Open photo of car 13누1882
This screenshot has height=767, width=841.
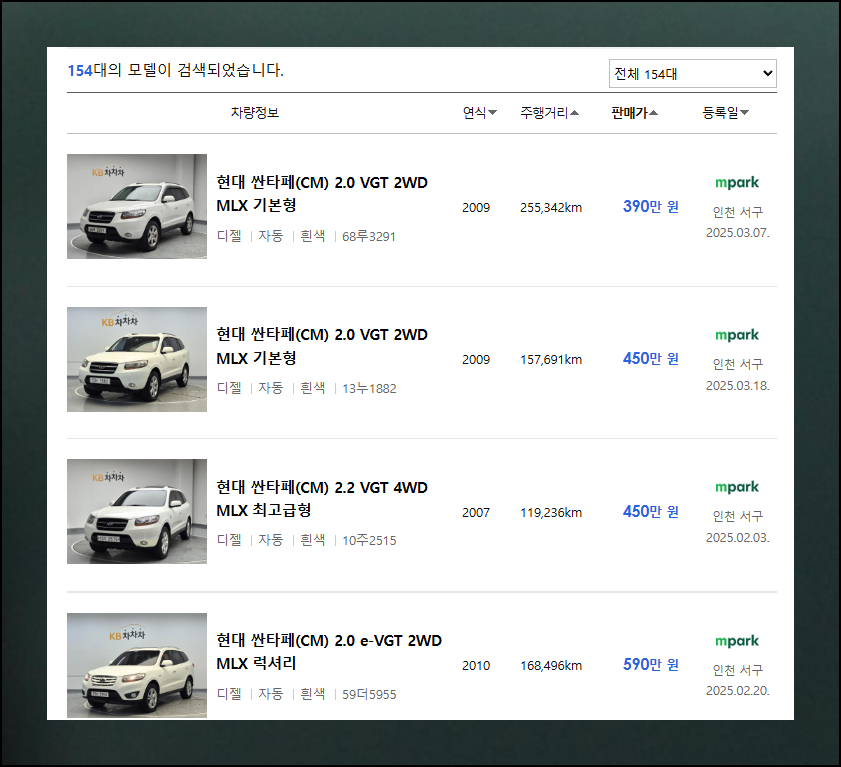coord(137,359)
